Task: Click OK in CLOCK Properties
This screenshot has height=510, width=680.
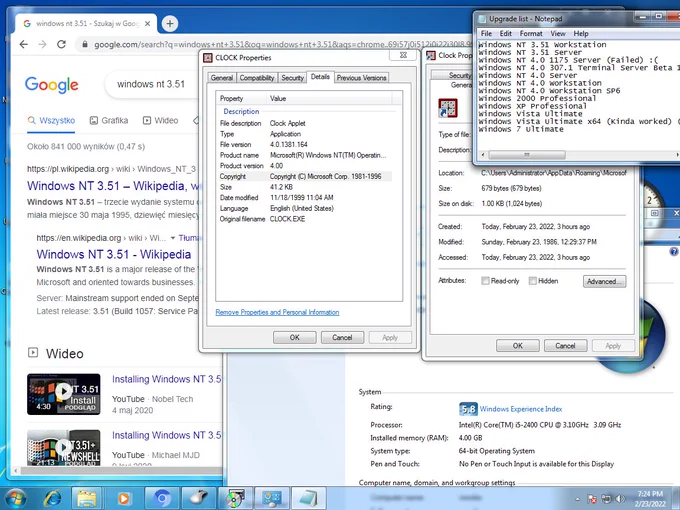Action: pos(294,337)
